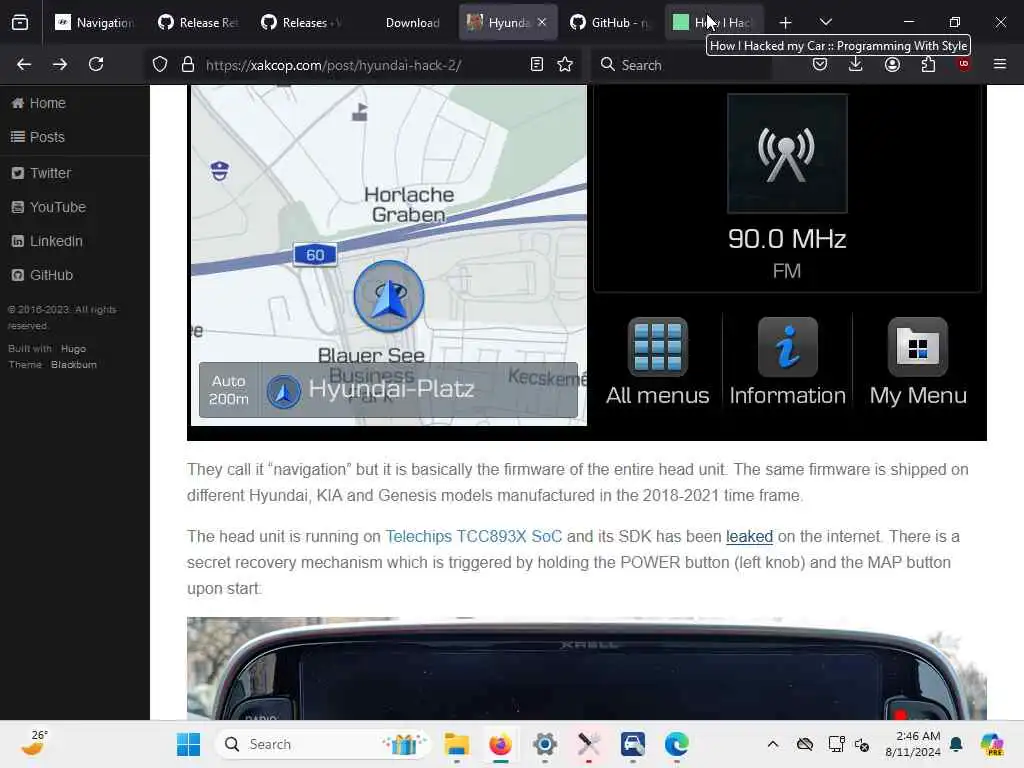The image size is (1024, 768).
Task: Click the browser Search field
Action: pos(679,65)
